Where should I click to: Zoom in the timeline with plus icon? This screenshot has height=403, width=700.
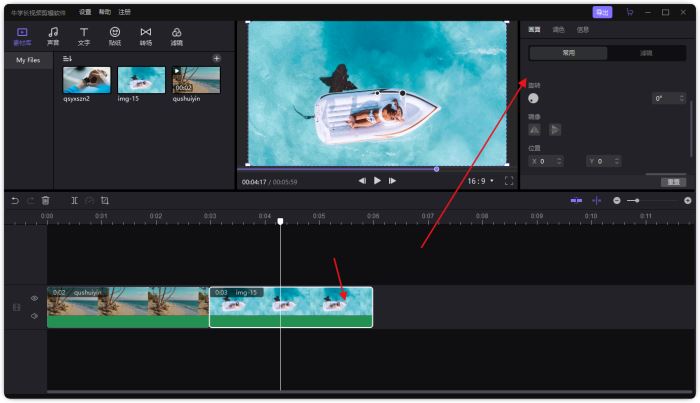(688, 201)
